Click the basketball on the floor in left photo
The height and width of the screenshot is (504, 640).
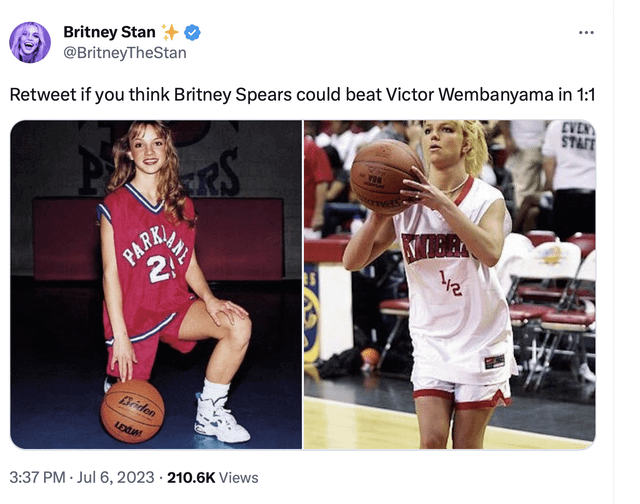pyautogui.click(x=132, y=410)
